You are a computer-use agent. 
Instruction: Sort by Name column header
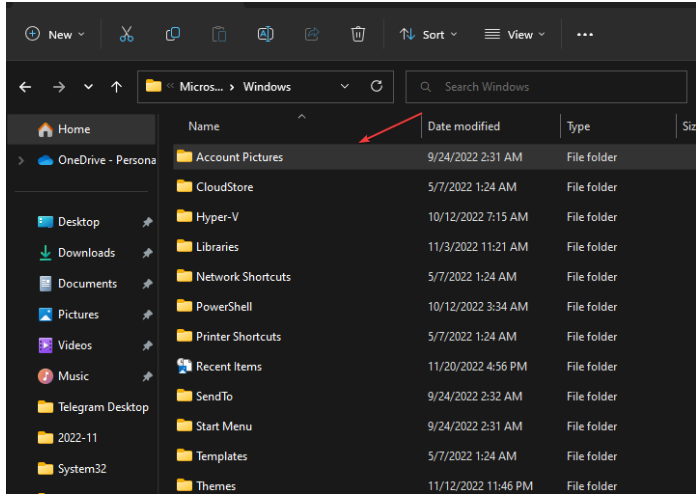tap(204, 126)
